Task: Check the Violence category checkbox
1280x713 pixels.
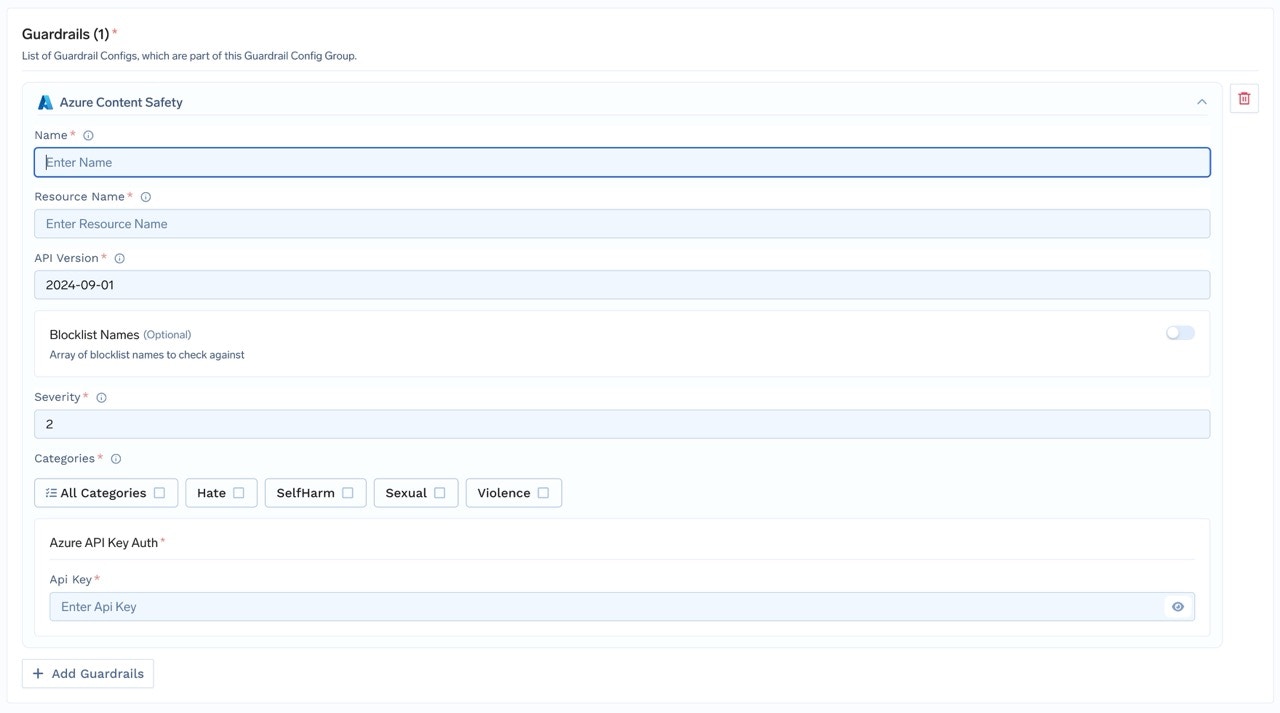Action: point(543,493)
